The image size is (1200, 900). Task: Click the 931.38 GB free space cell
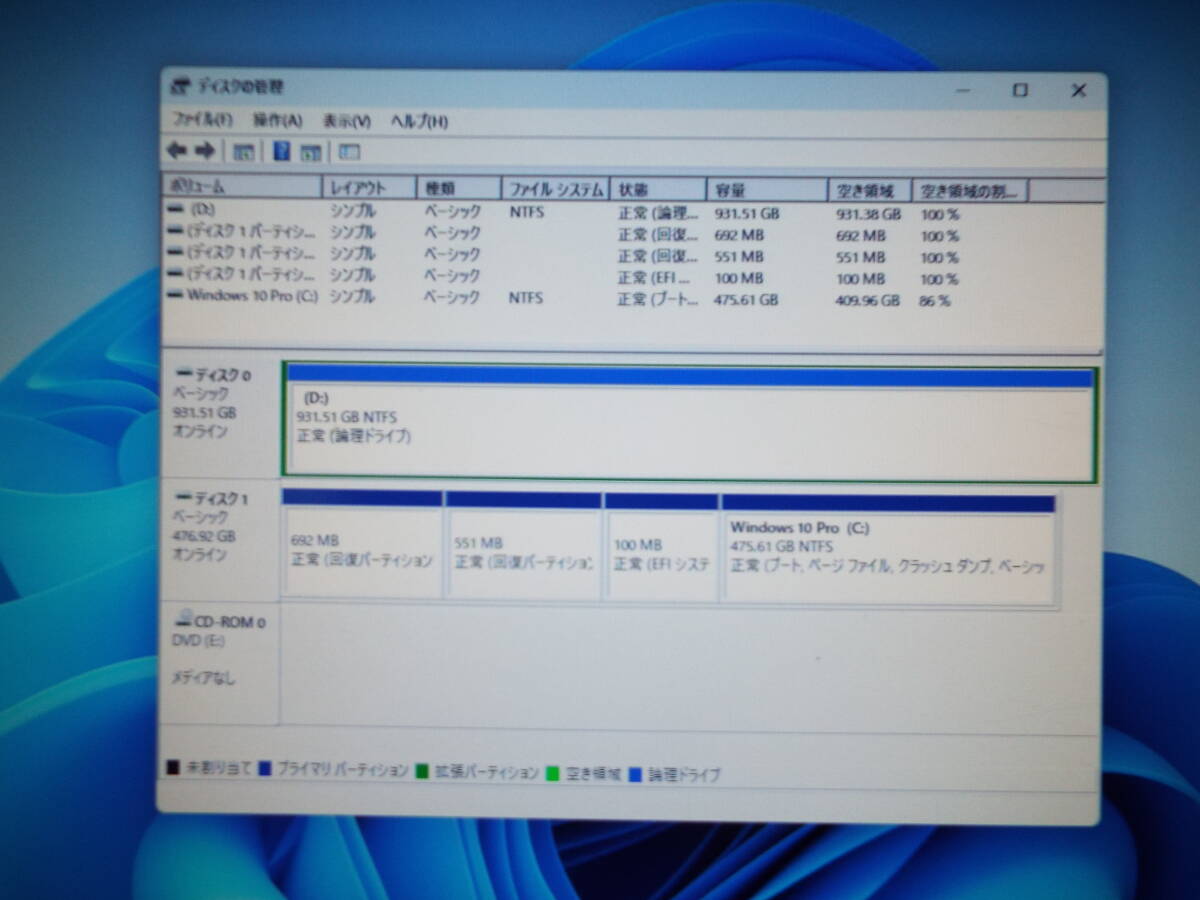pos(868,214)
